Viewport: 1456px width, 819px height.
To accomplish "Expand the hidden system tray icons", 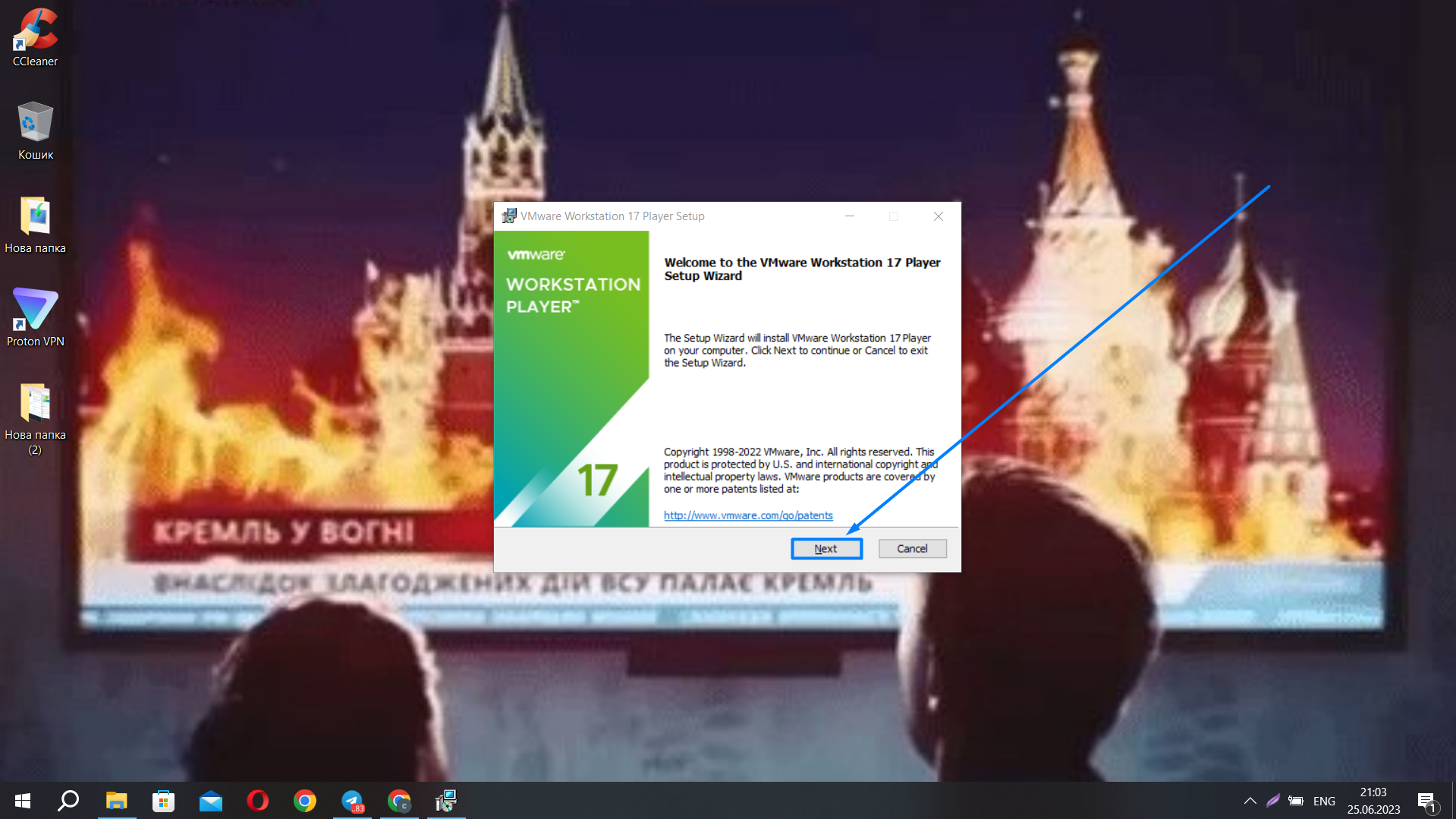I will (x=1250, y=801).
